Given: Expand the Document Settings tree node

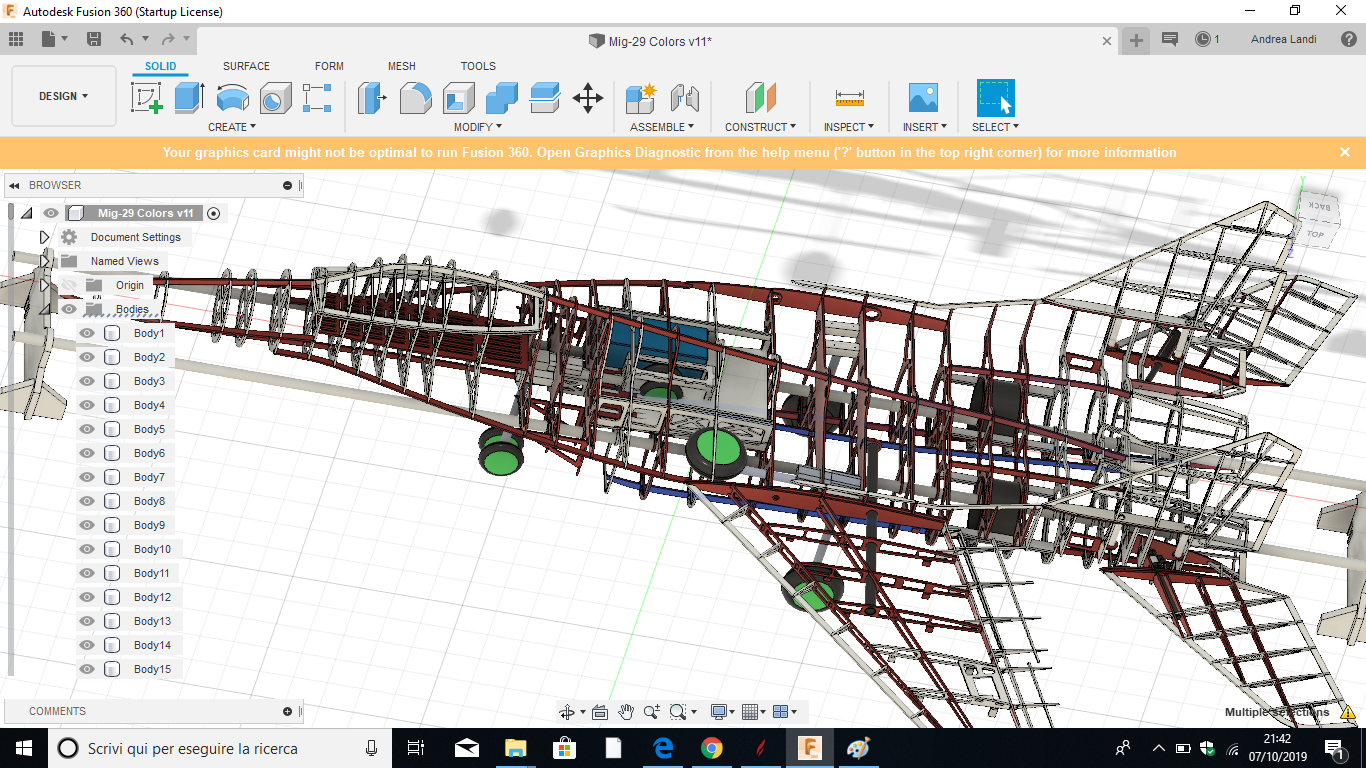Looking at the screenshot, I should point(44,237).
